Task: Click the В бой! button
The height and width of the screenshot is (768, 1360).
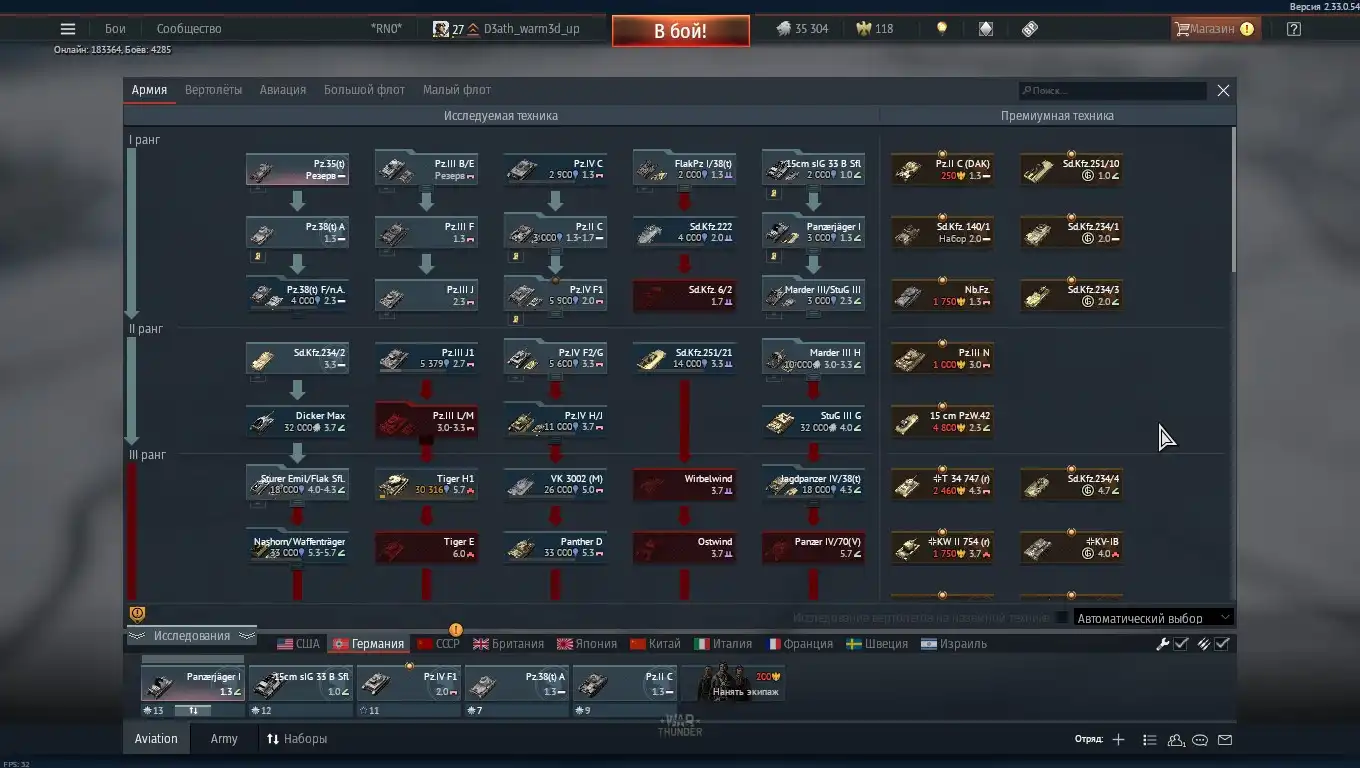Action: [680, 31]
